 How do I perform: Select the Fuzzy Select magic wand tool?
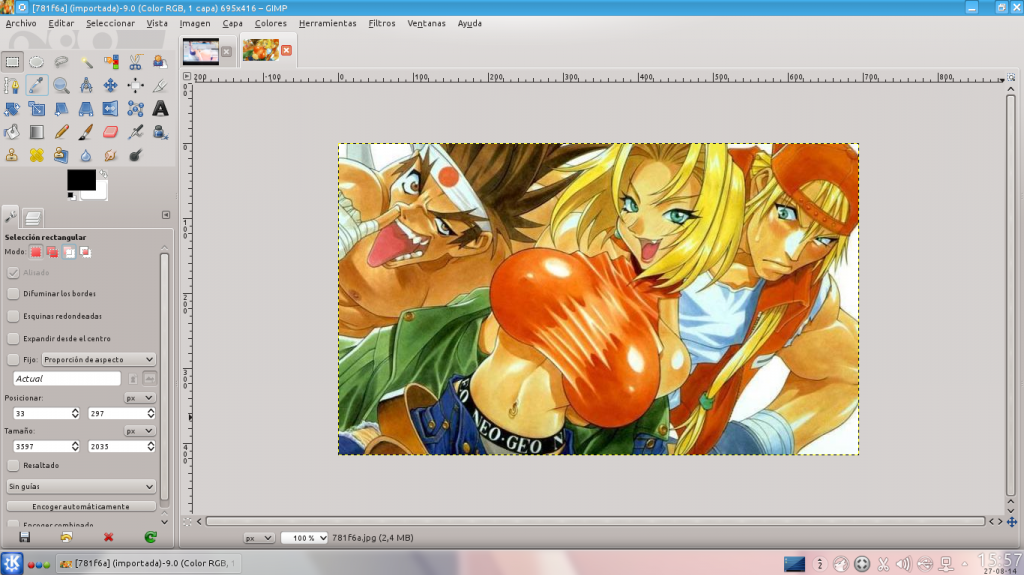[x=86, y=62]
